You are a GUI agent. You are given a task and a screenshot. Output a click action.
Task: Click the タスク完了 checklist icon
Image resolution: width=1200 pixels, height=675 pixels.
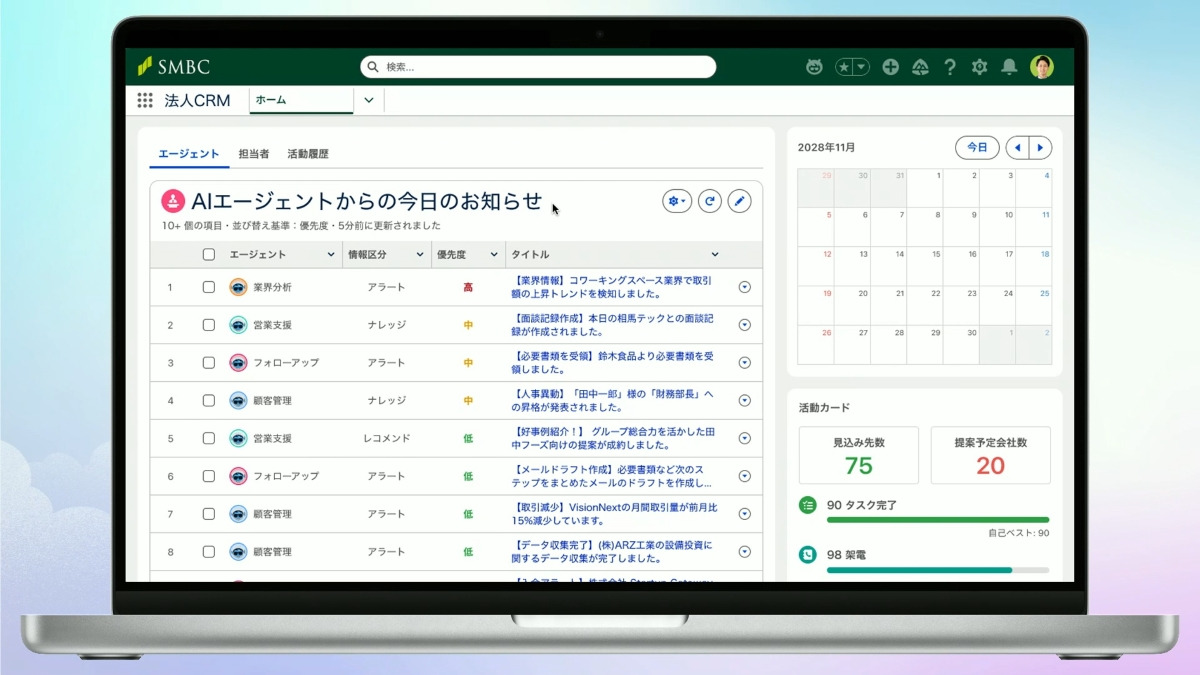808,505
